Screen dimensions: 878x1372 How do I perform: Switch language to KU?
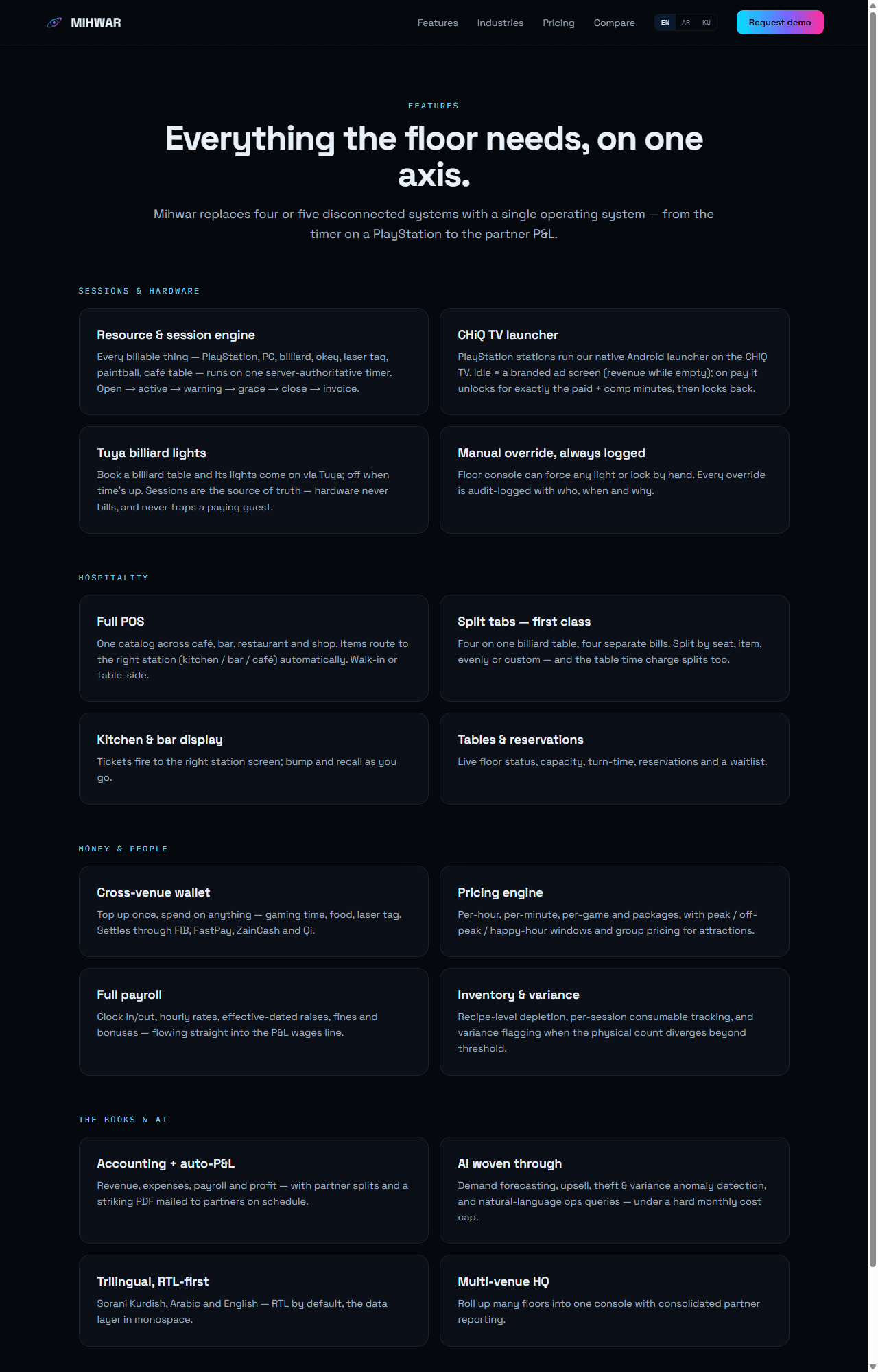[x=707, y=23]
